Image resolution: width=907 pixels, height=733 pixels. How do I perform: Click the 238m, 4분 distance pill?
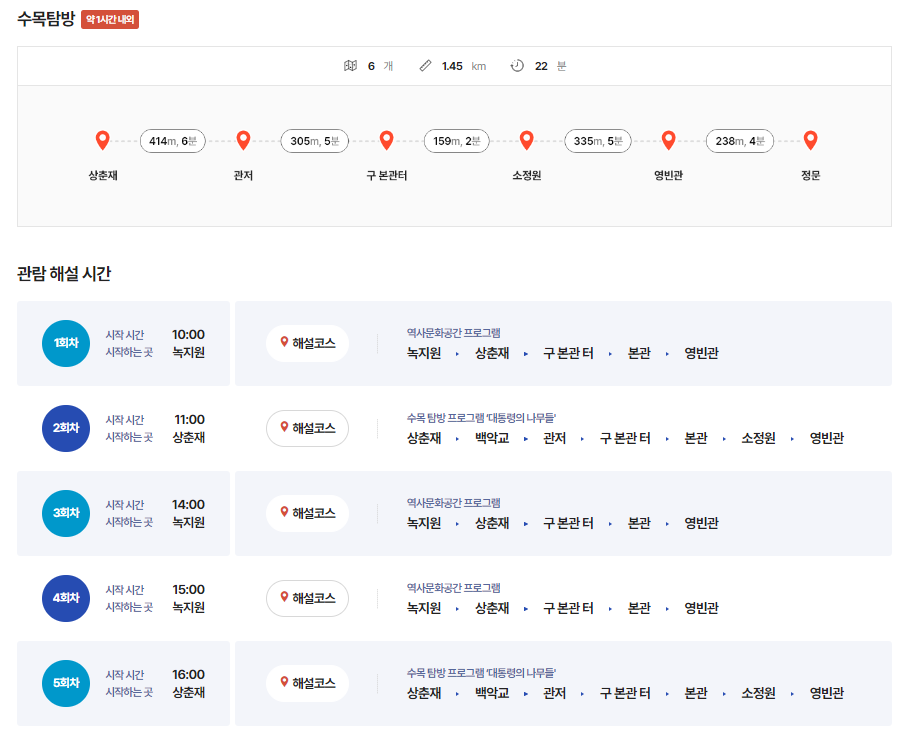(740, 141)
